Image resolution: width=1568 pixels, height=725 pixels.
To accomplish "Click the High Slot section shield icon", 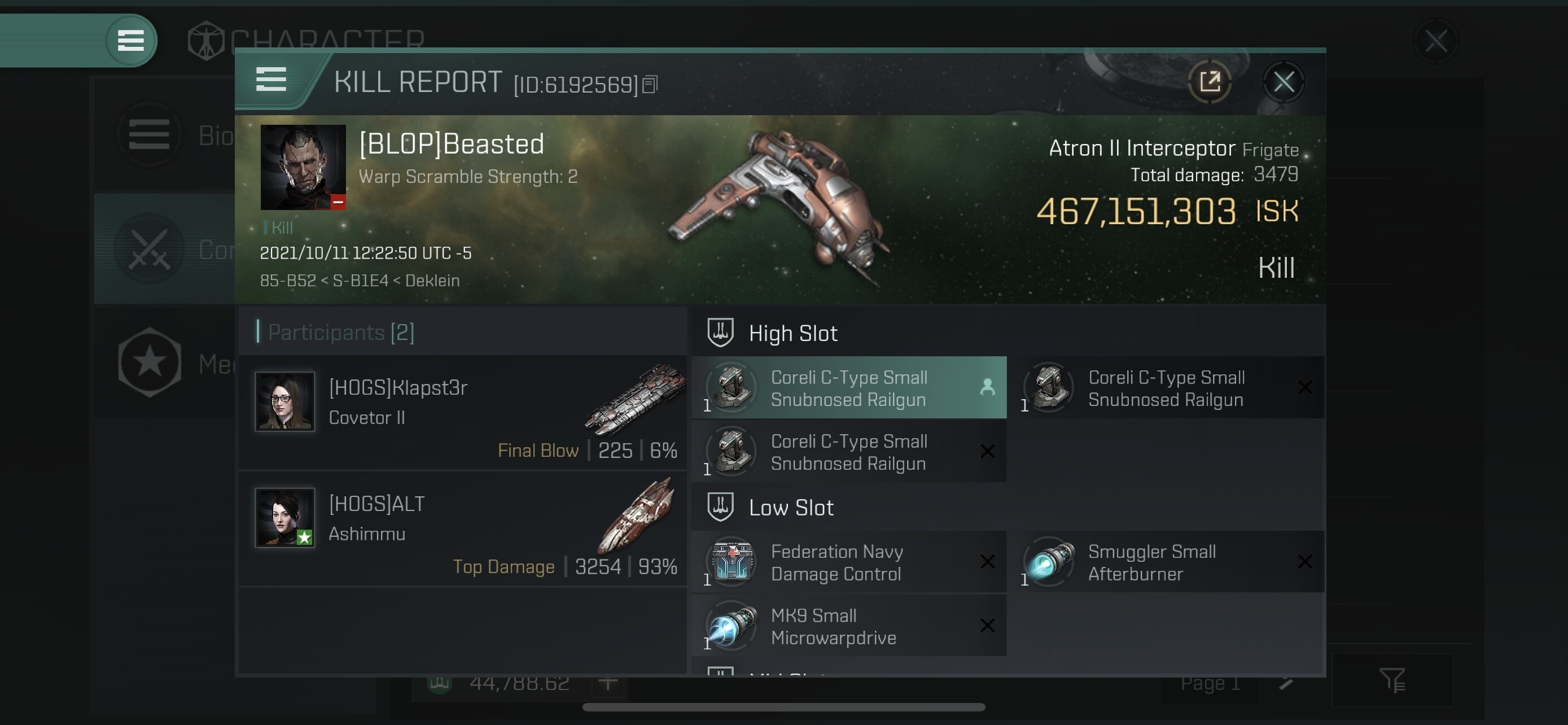I will (720, 333).
